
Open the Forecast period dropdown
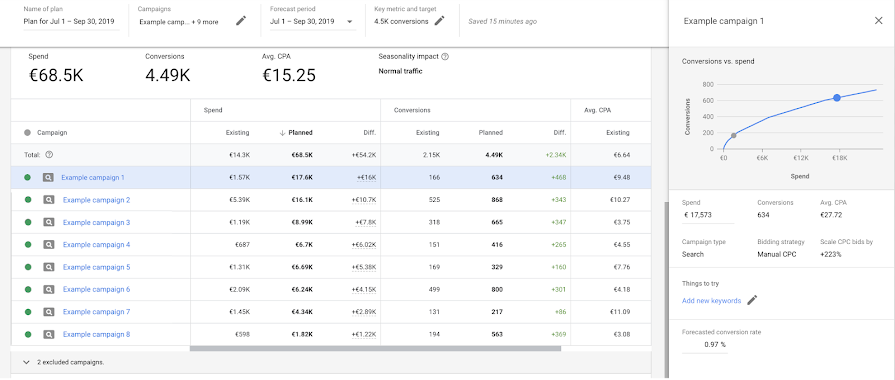click(x=312, y=22)
